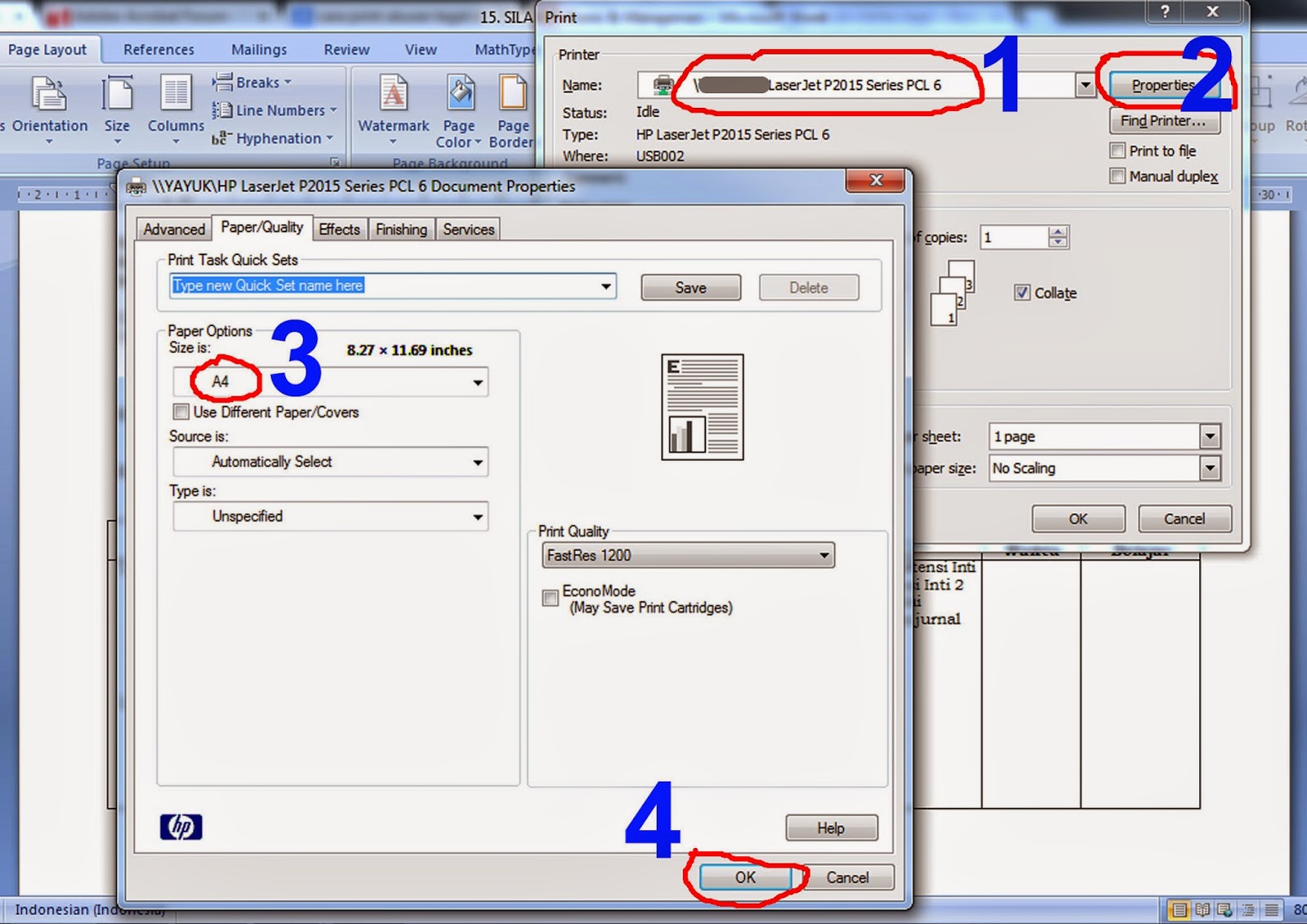Click the Delete quick set button

click(809, 288)
